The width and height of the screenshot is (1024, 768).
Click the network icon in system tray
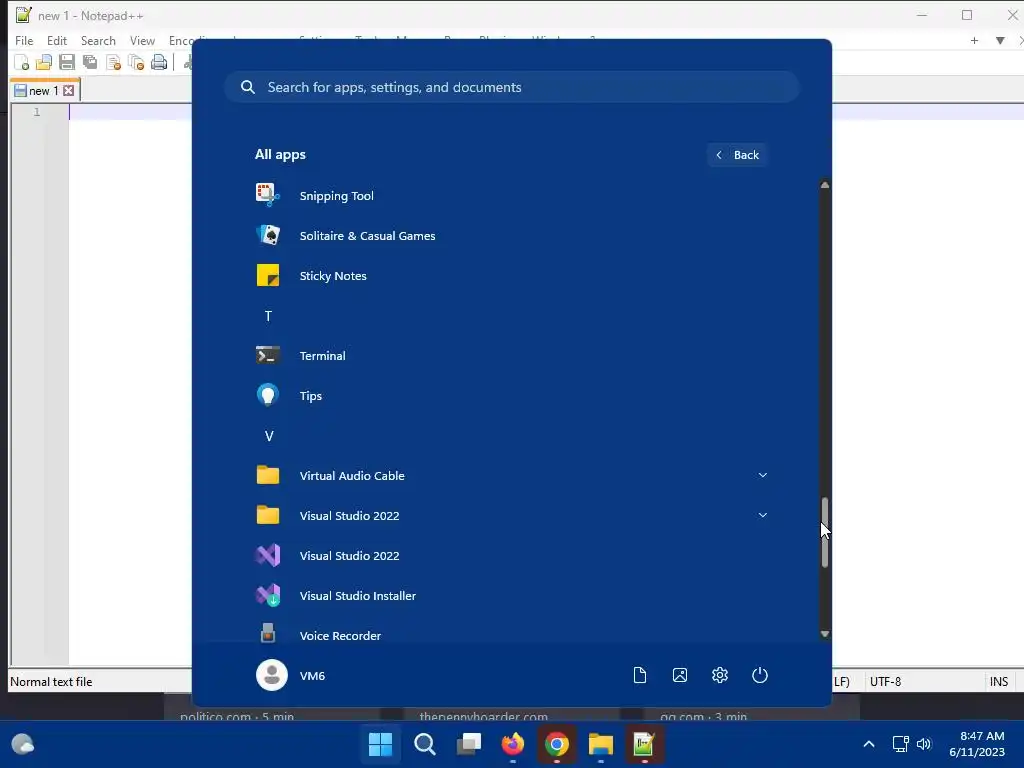pos(901,744)
